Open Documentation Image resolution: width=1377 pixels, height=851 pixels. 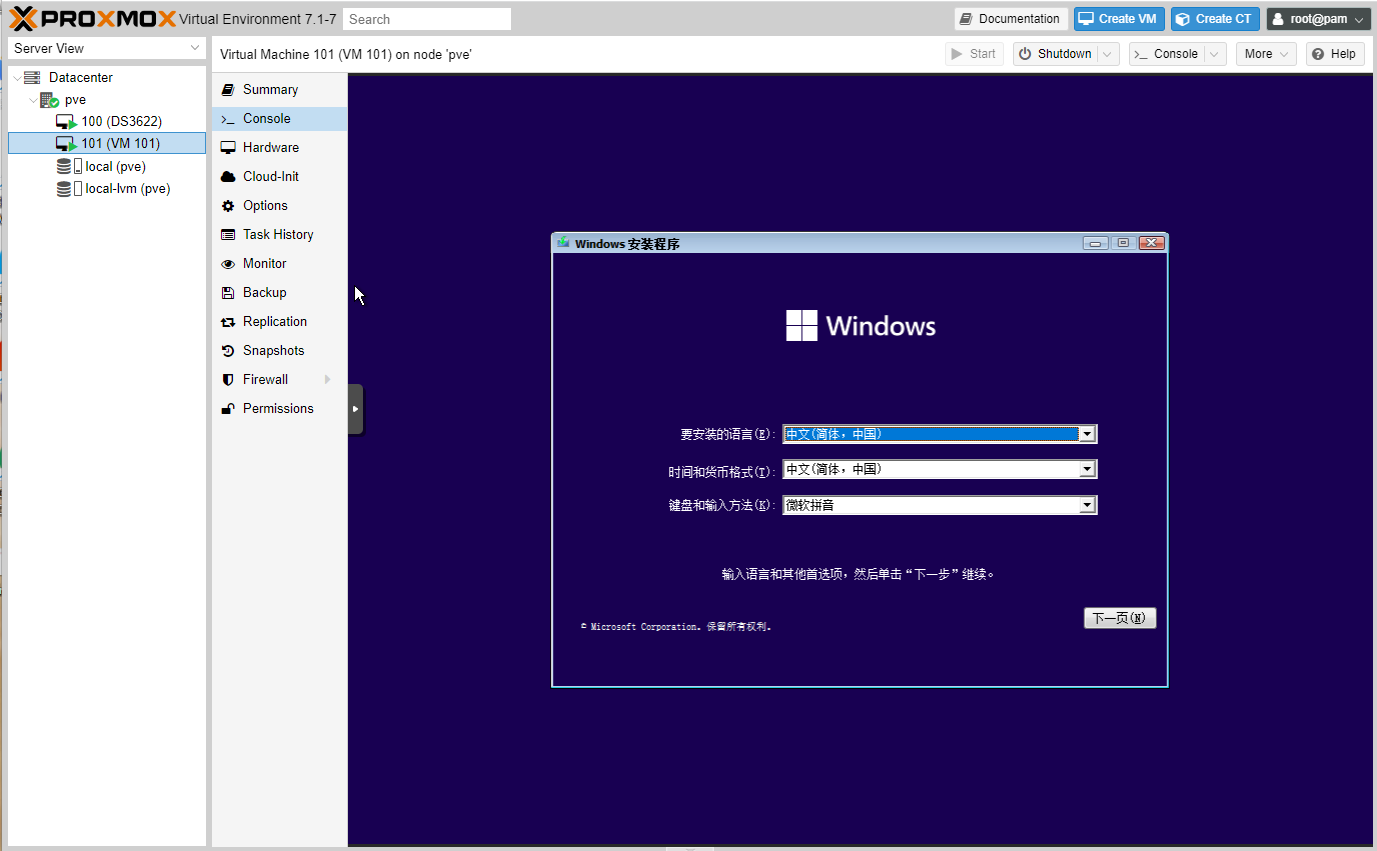(1011, 19)
